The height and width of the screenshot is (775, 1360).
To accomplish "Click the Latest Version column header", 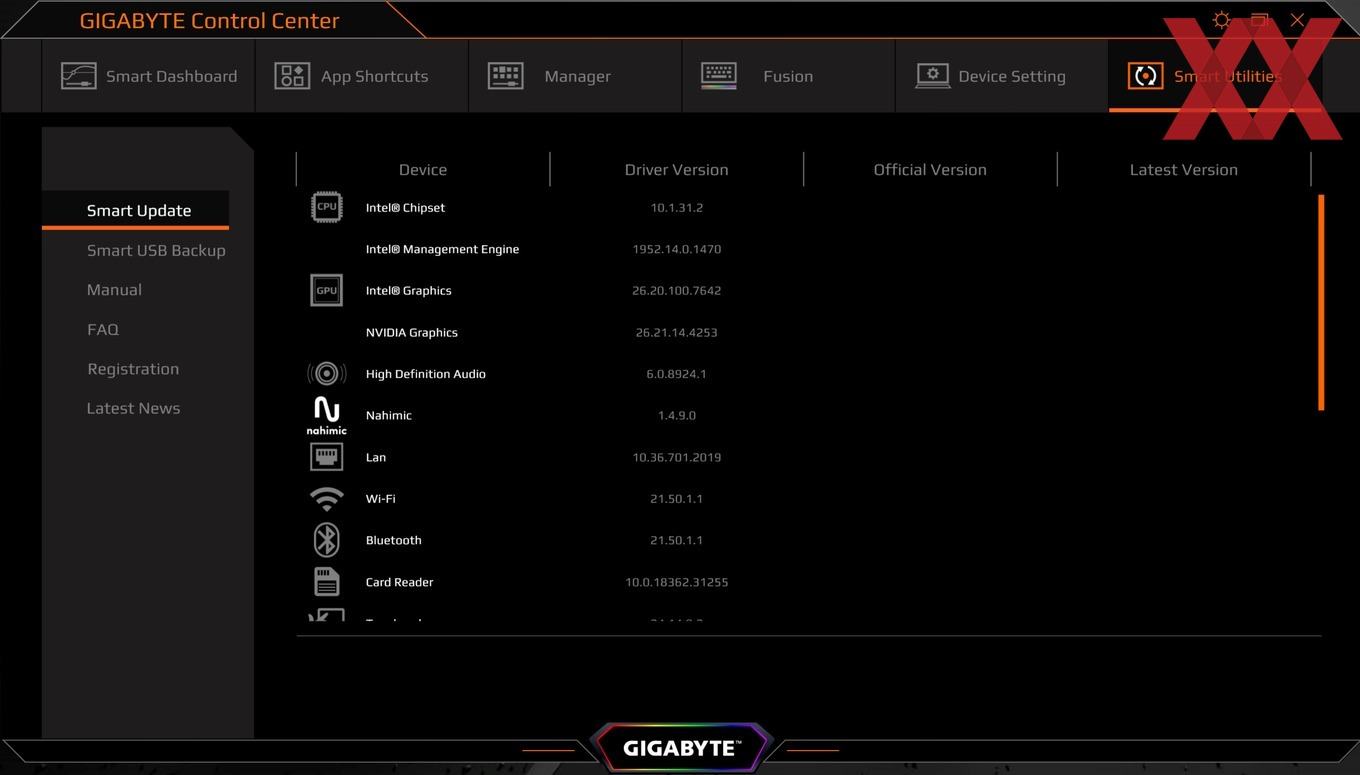I will [x=1184, y=170].
